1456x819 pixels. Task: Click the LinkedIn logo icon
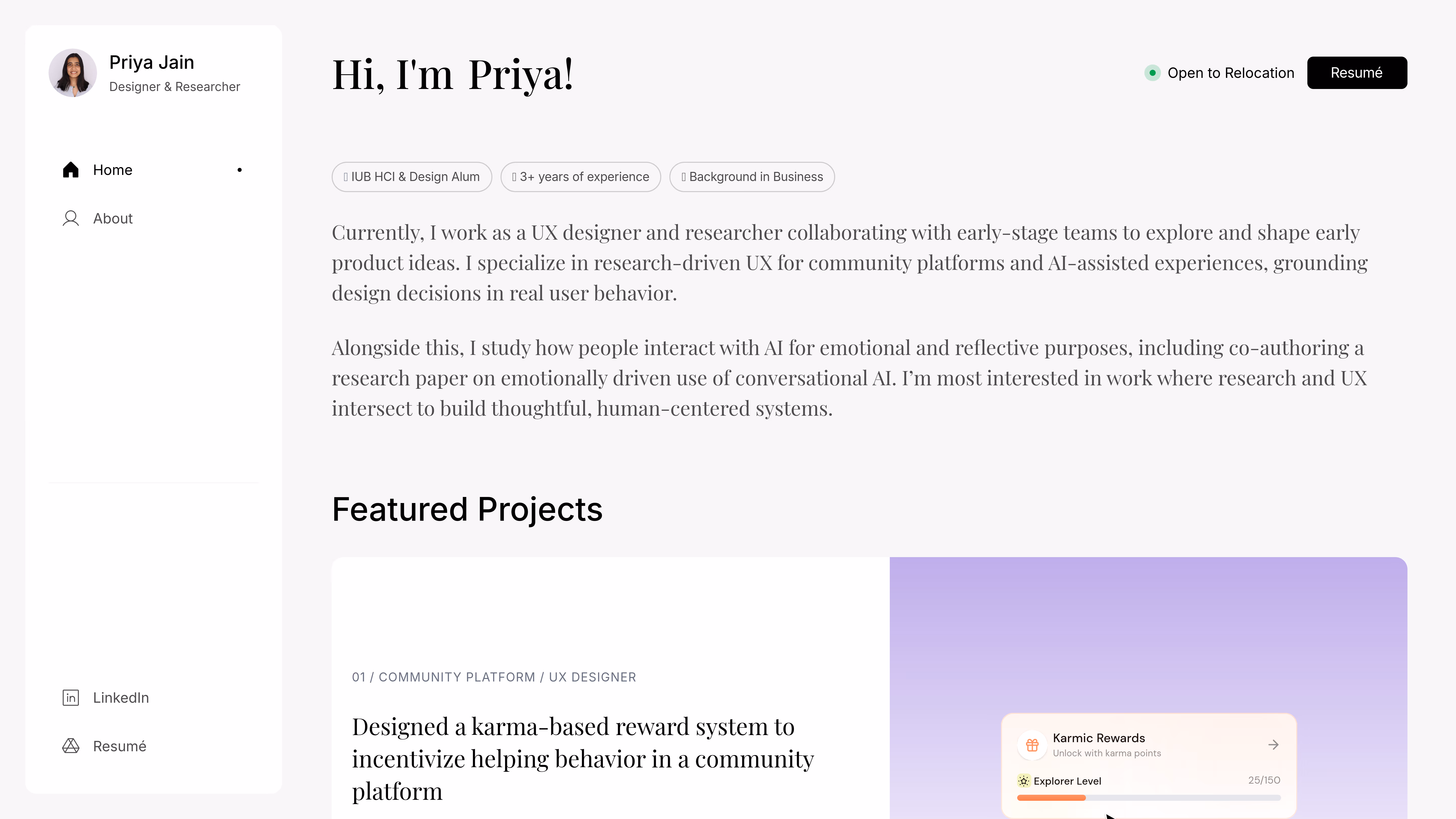71,698
